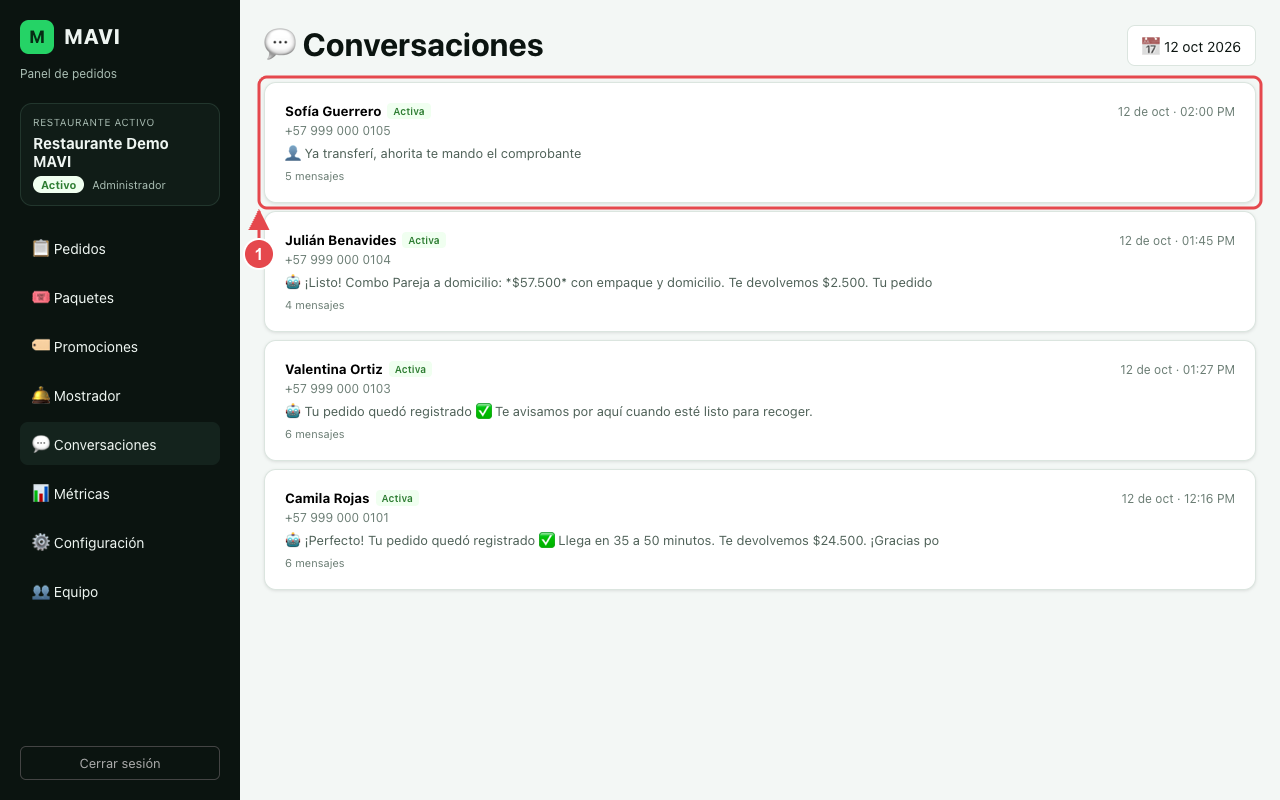Click timestamp 12 de oct · 01:45 PM
Image resolution: width=1280 pixels, height=800 pixels.
tap(1177, 240)
